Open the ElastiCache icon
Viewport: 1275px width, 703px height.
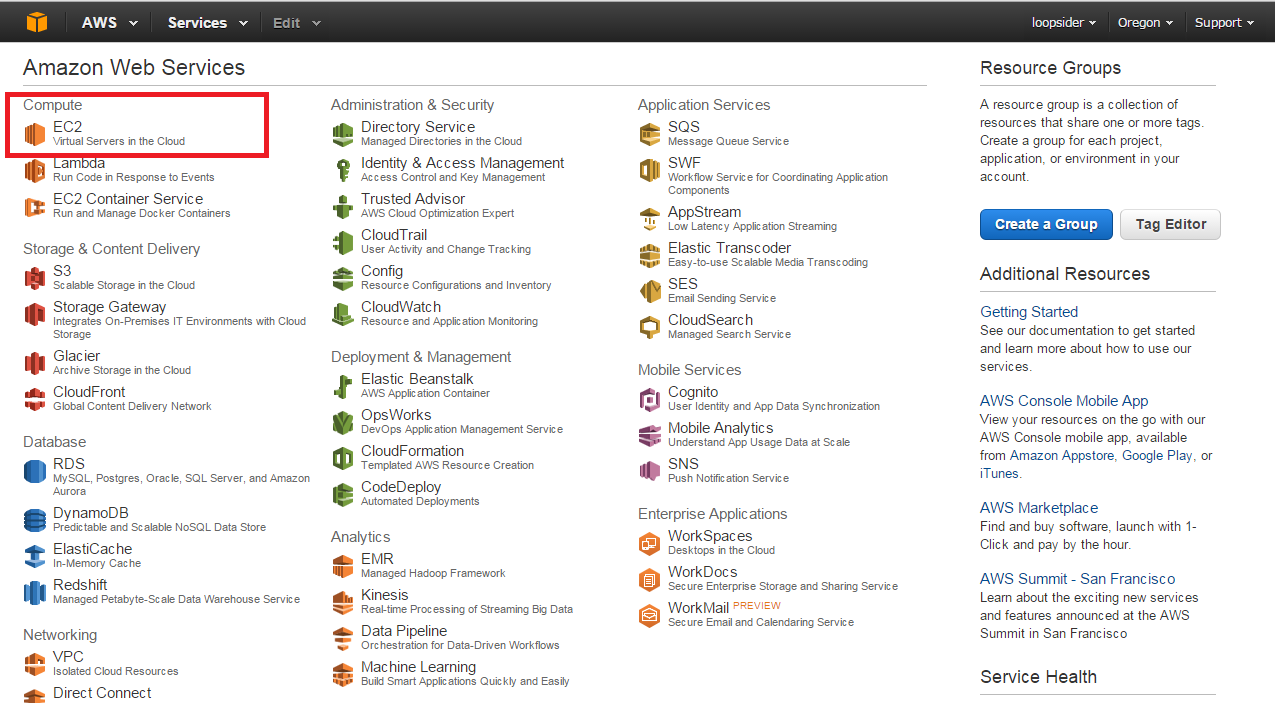coord(35,556)
